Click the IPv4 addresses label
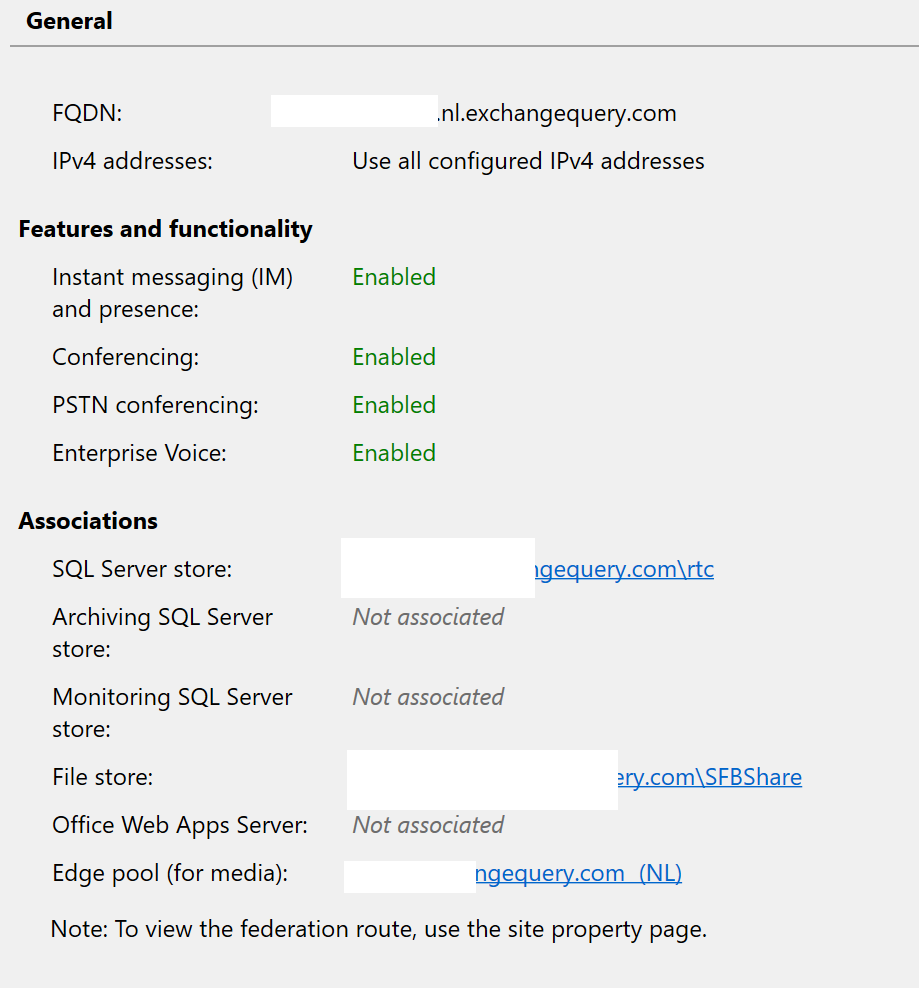919x988 pixels. point(132,162)
